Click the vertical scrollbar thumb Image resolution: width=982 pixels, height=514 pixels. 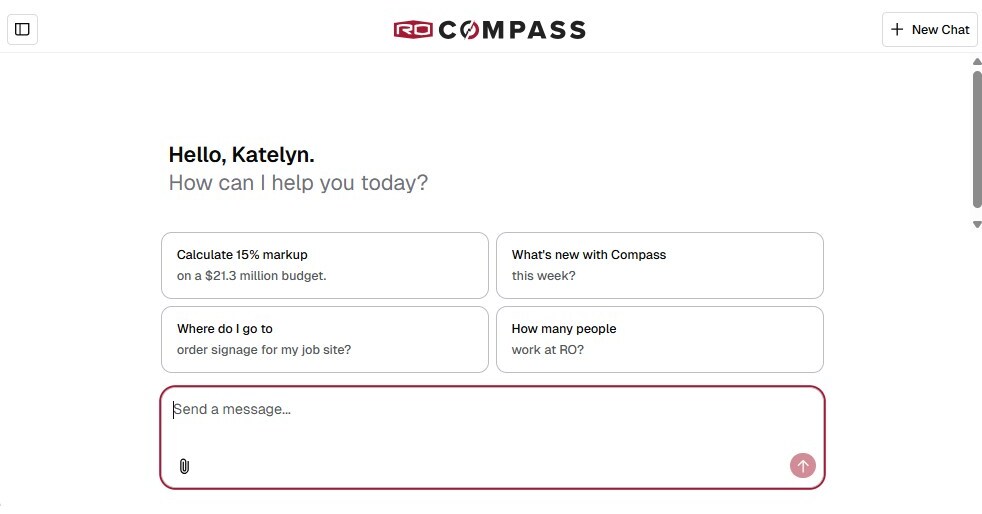pyautogui.click(x=977, y=138)
